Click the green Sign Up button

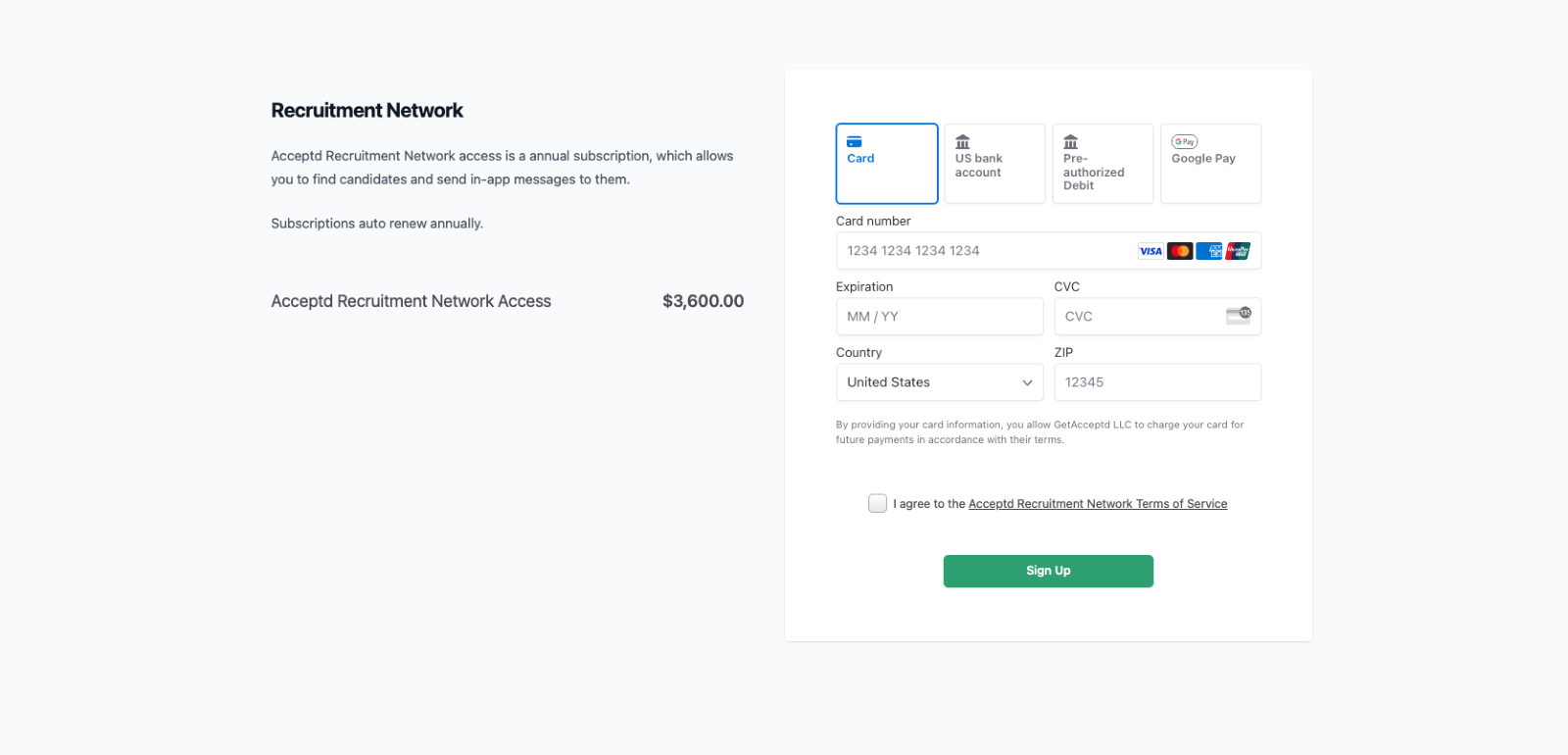point(1048,571)
